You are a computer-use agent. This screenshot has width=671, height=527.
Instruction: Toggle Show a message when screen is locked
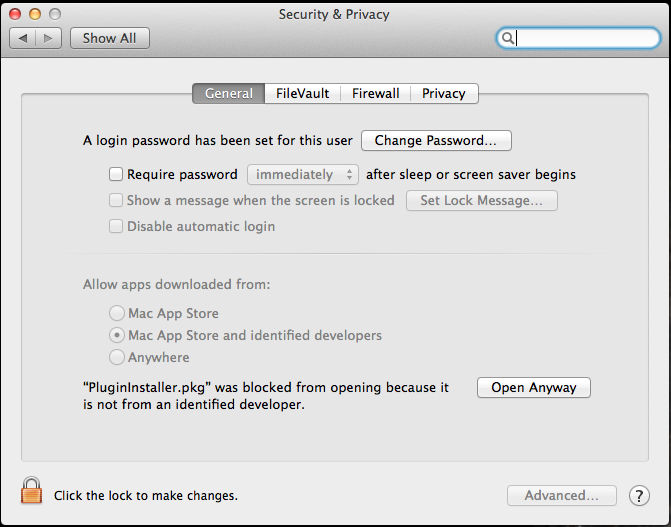(116, 200)
